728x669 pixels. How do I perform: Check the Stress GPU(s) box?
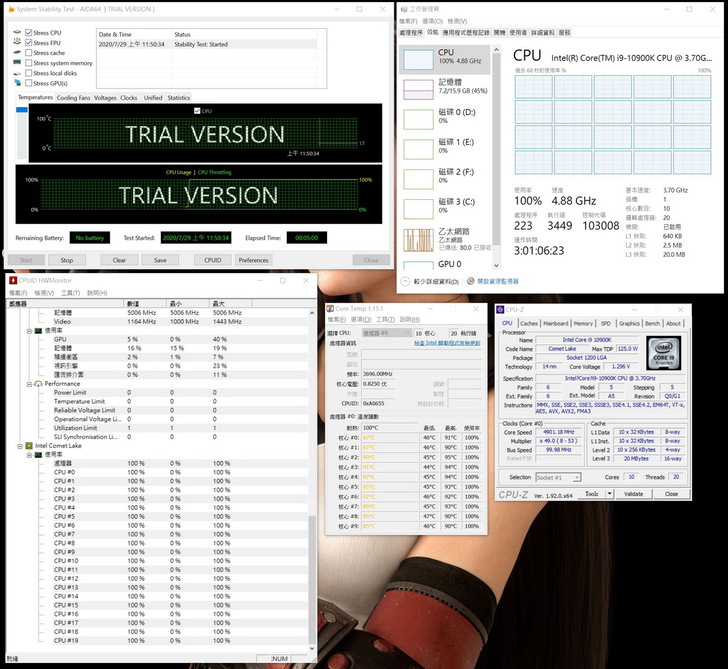click(29, 83)
